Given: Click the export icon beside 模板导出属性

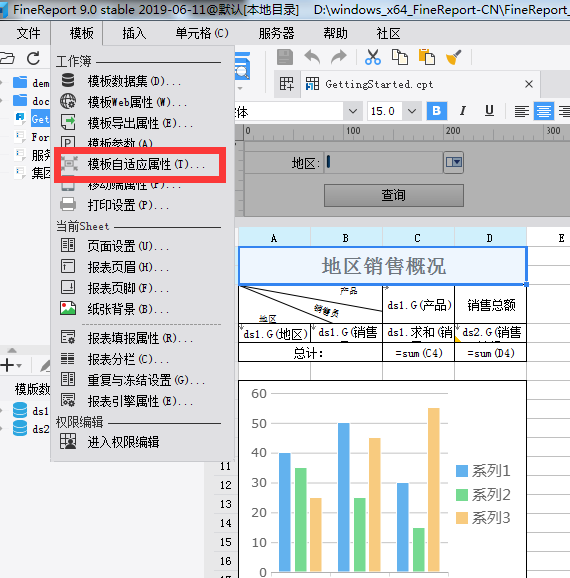Looking at the screenshot, I should click(68, 122).
